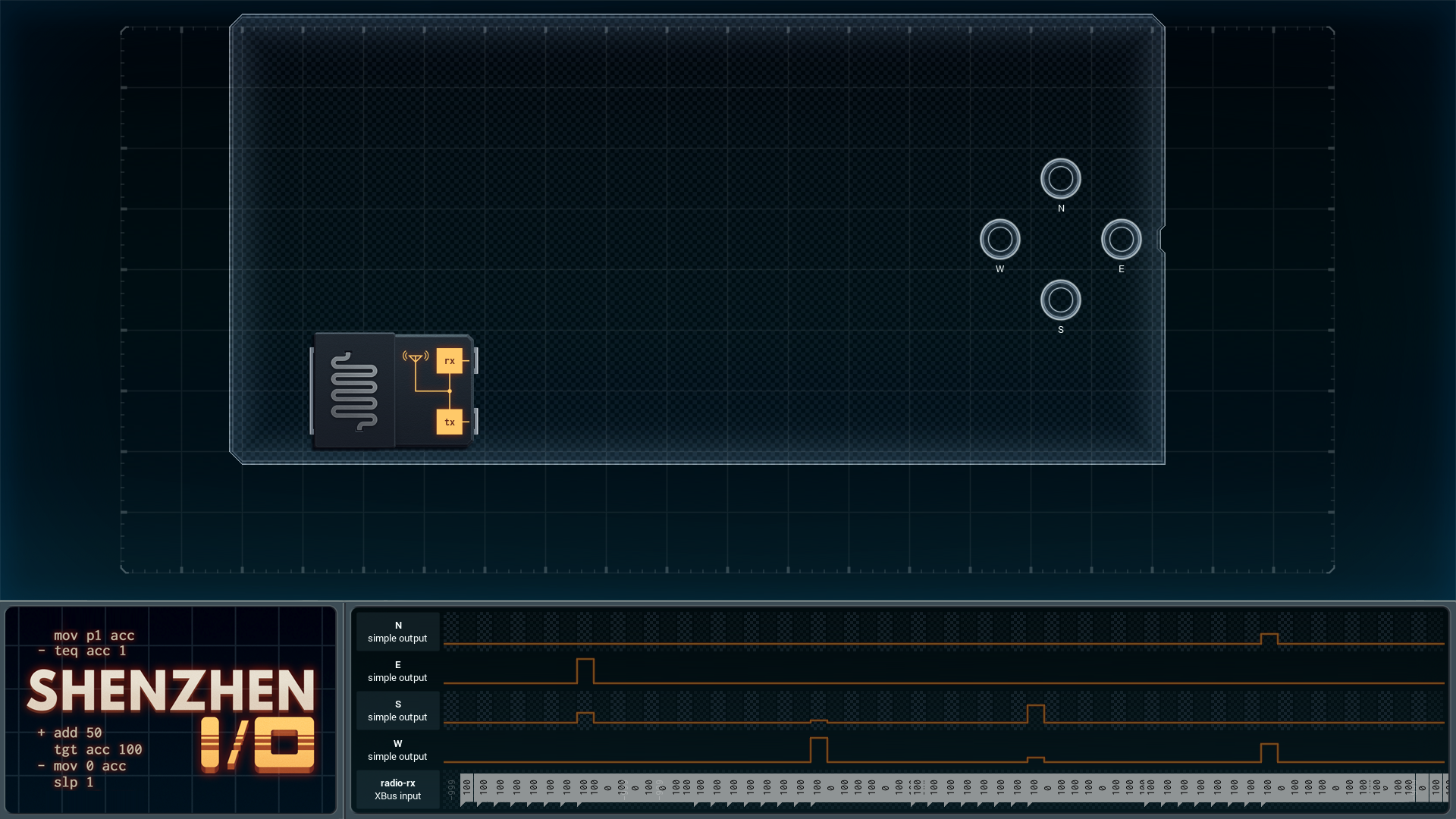Select the radio antenna symbol on module
This screenshot has width=1456, height=819.
point(416,357)
